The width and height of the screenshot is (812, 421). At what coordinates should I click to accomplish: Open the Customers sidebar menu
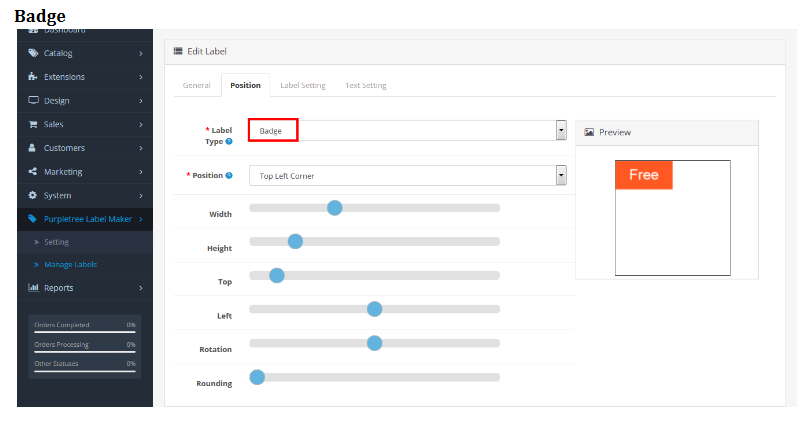pyautogui.click(x=85, y=148)
